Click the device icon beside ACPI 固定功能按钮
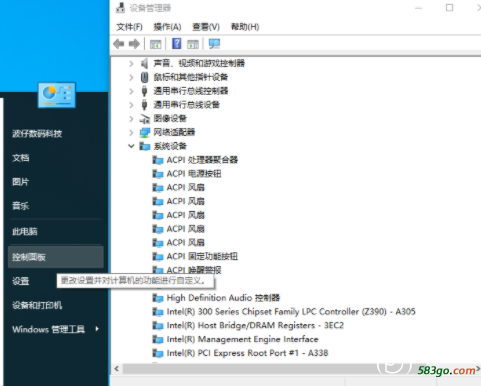The image size is (481, 386). 158,256
